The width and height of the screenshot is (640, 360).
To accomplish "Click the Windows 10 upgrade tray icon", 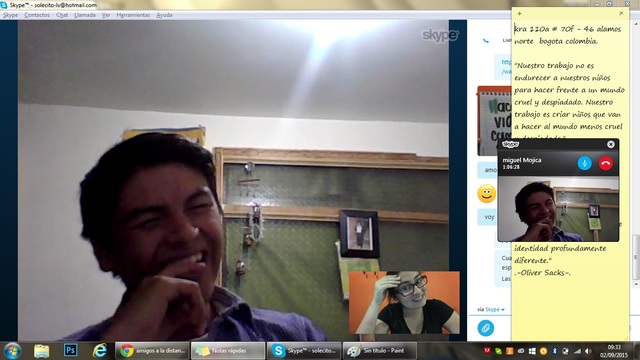I will [532, 351].
